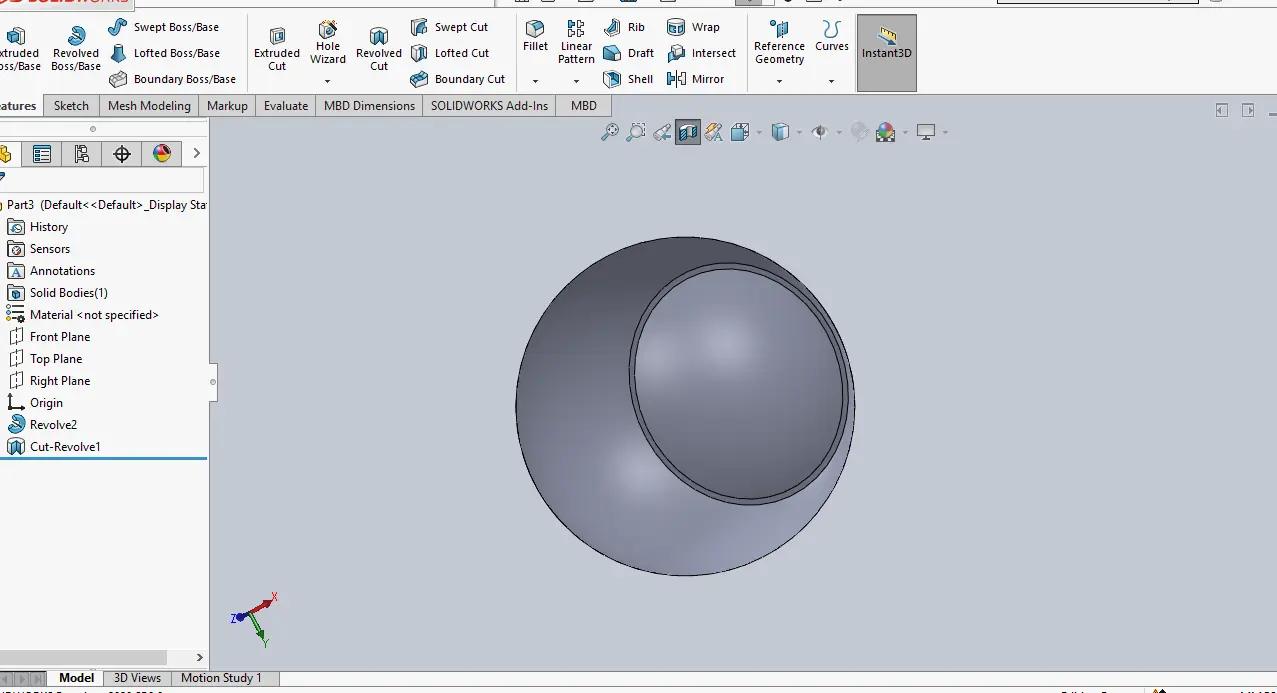Open the Hide/Show Items dropdown arrow
This screenshot has width=1277, height=693.
[838, 132]
